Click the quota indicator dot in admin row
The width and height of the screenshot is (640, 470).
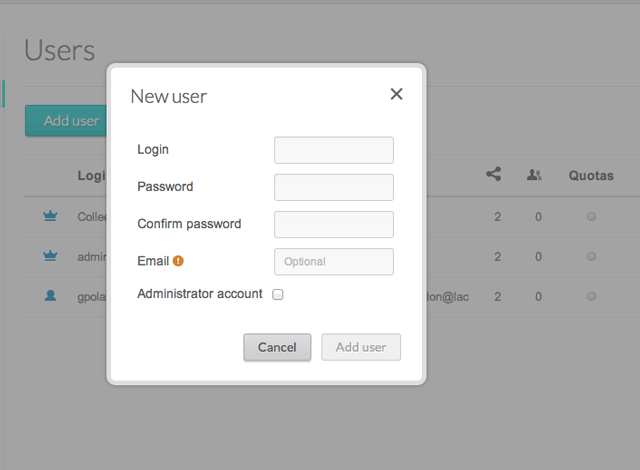591,256
